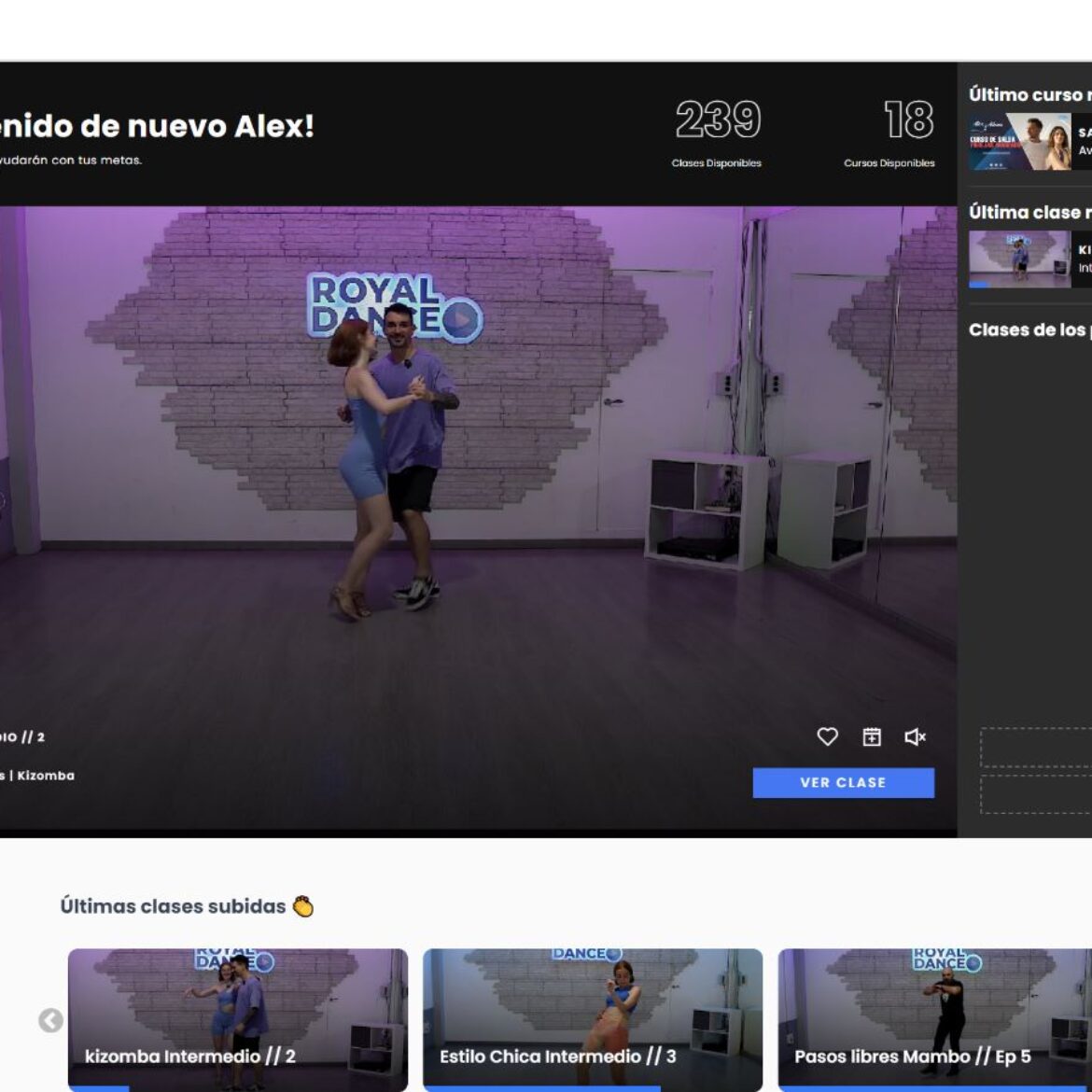Open the Pasos libres Mambo // Ep 5 card

click(x=934, y=1019)
